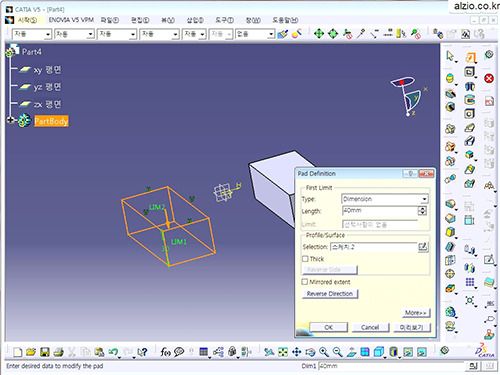Click the Length value stepper arrows
This screenshot has height=375, width=500.
tap(422, 211)
